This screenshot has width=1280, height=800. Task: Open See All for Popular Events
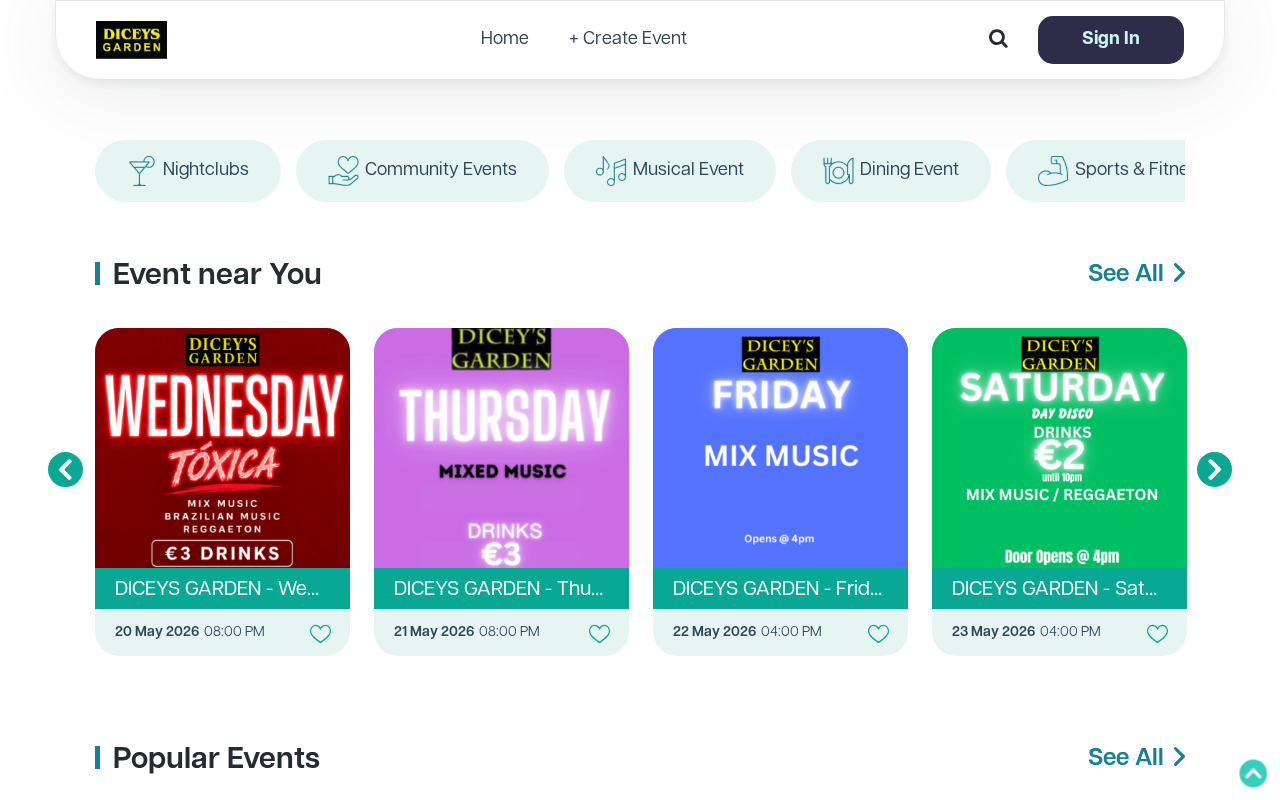point(1137,757)
